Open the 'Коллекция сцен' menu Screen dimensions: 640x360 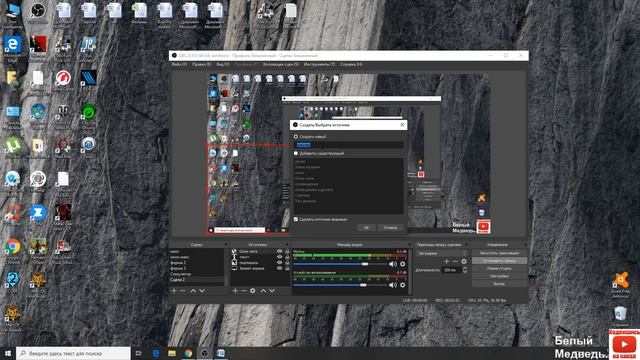280,64
